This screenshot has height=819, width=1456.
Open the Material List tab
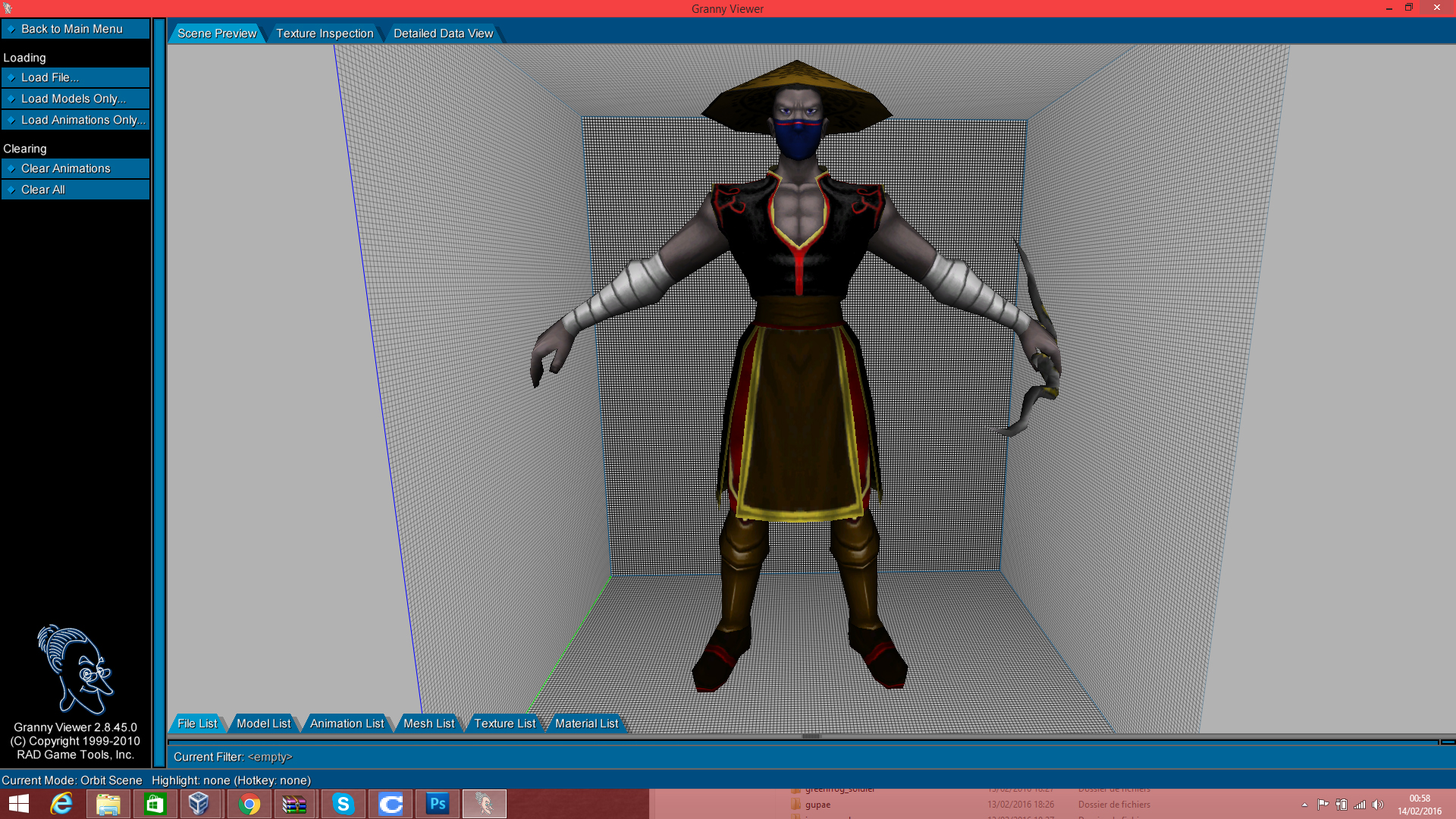pos(586,723)
